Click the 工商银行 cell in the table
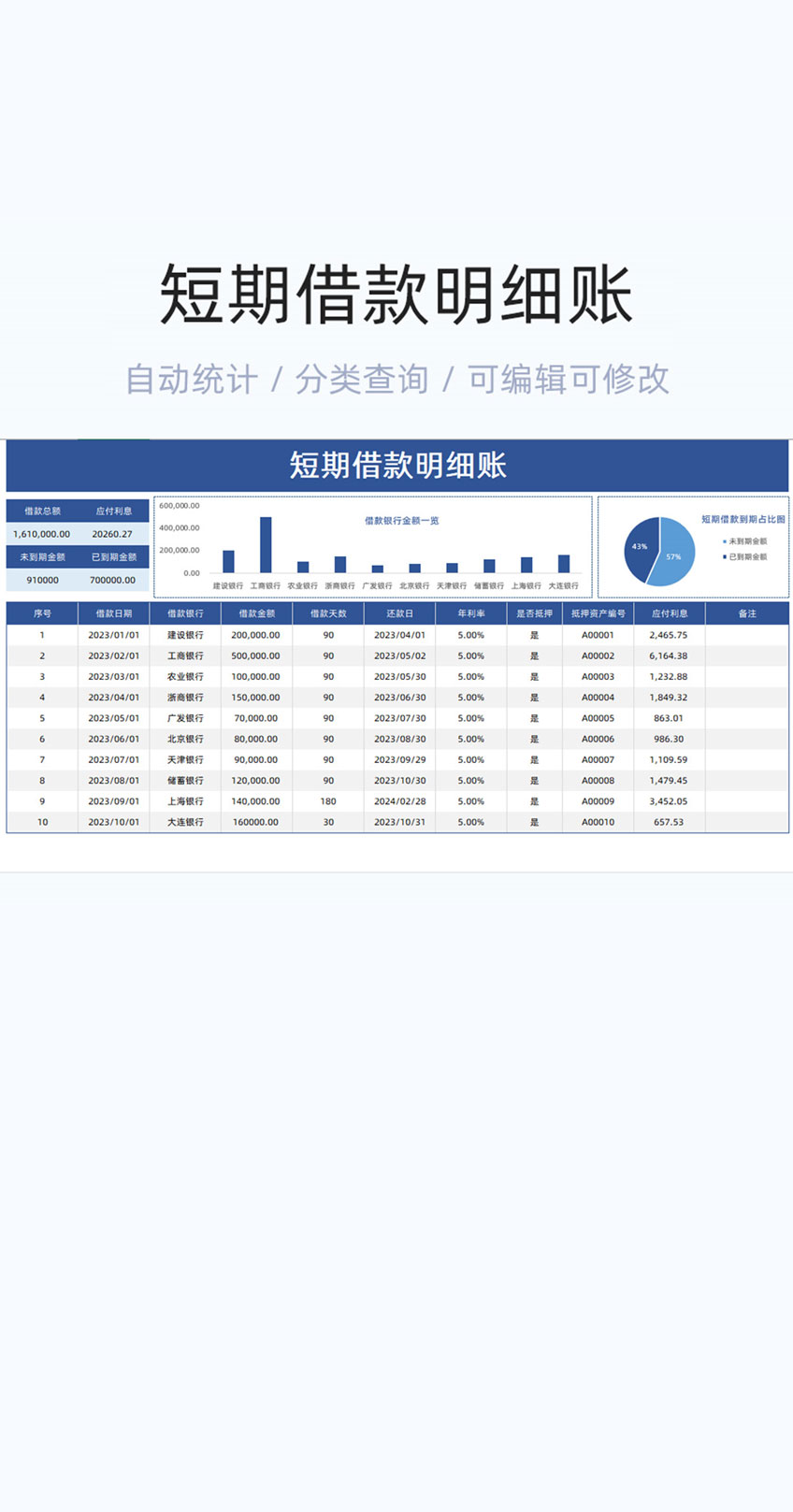 point(185,655)
